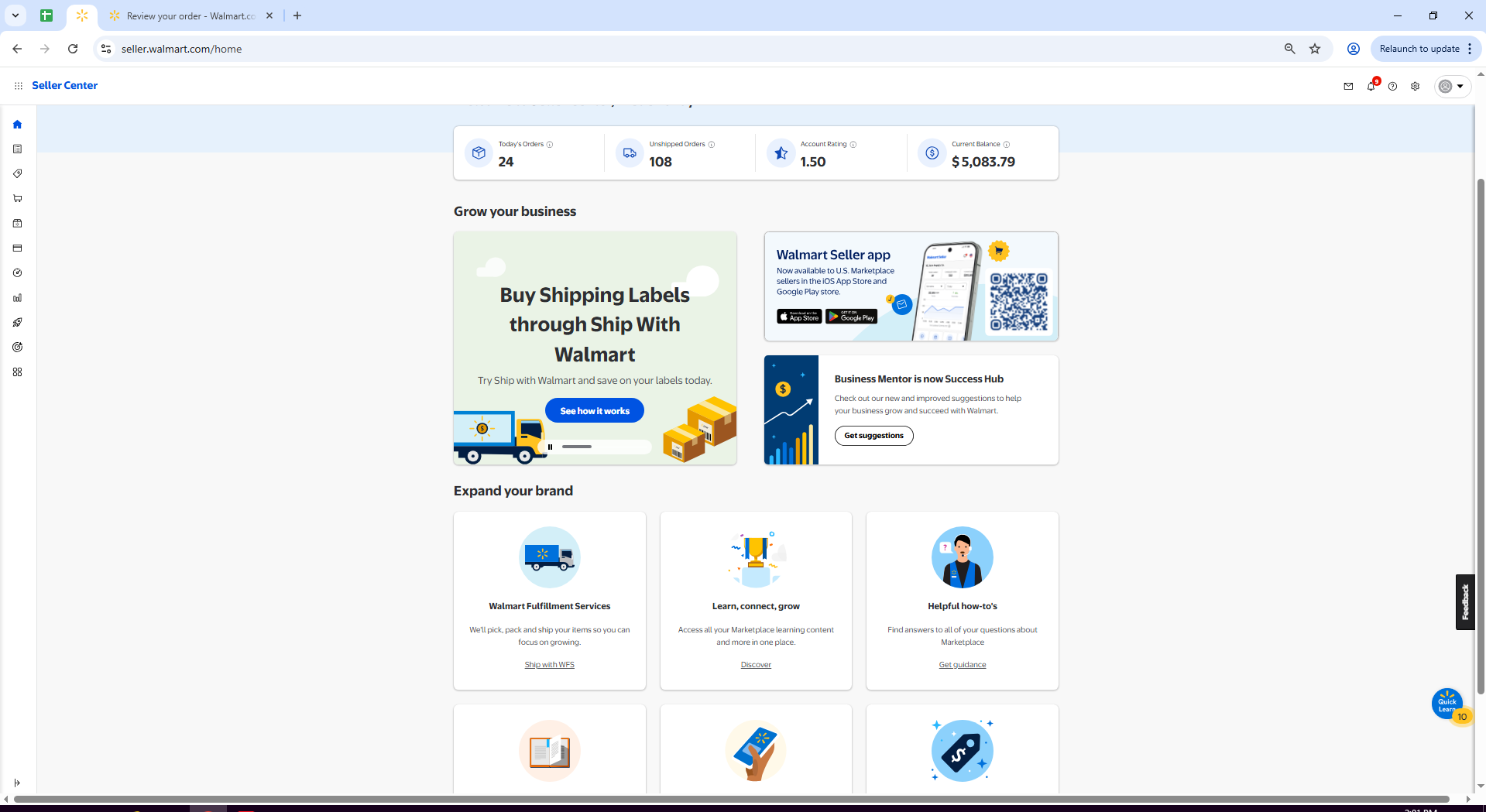Open the bar chart analytics sidebar icon
This screenshot has height=812, width=1486.
point(17,298)
